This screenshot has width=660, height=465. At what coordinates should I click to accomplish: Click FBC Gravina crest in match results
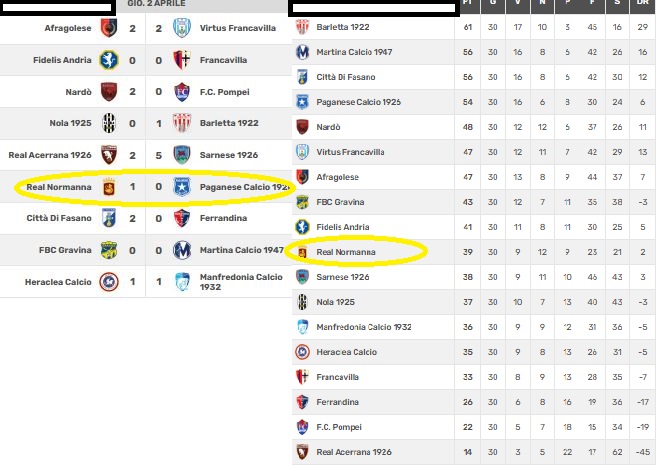(x=110, y=250)
